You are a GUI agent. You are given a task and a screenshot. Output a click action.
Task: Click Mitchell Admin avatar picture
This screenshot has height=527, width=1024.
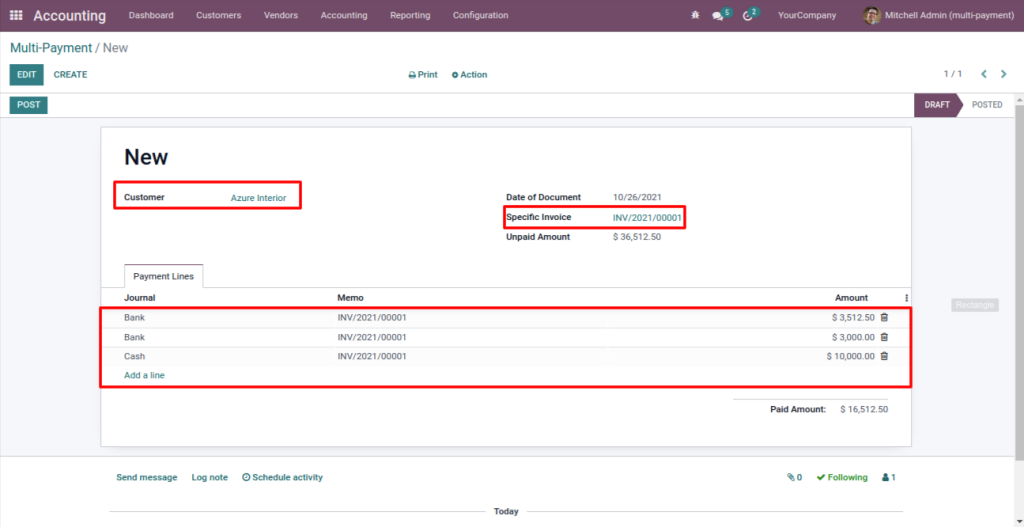[x=872, y=15]
